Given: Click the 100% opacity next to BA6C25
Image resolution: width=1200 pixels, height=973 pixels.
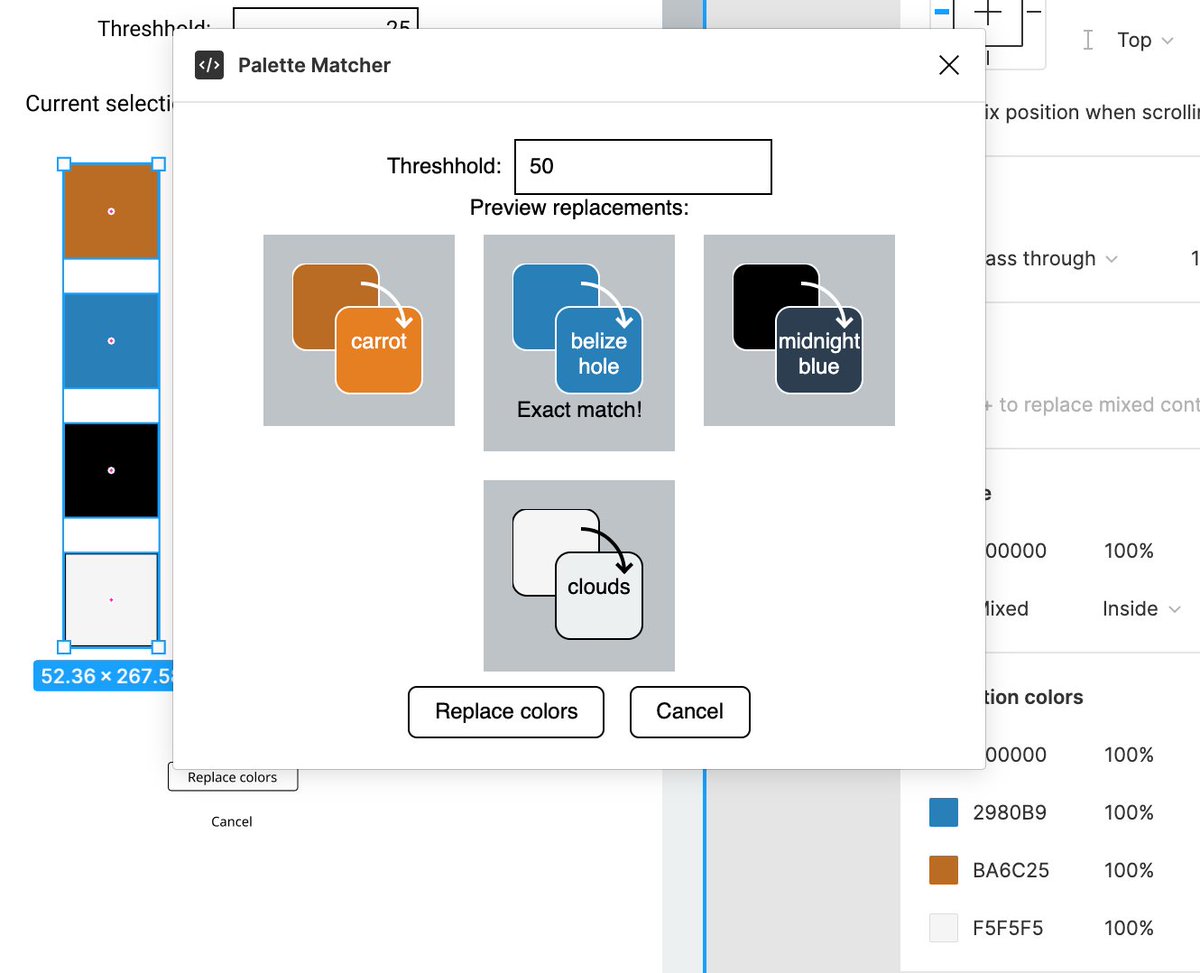Looking at the screenshot, I should tap(1129, 871).
